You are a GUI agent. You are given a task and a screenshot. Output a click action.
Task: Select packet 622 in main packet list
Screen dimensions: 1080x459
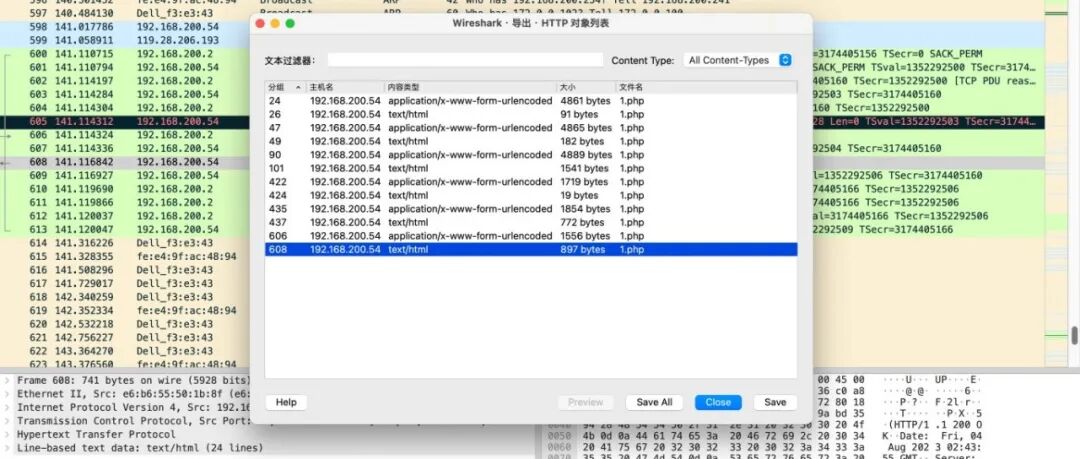pos(124,351)
